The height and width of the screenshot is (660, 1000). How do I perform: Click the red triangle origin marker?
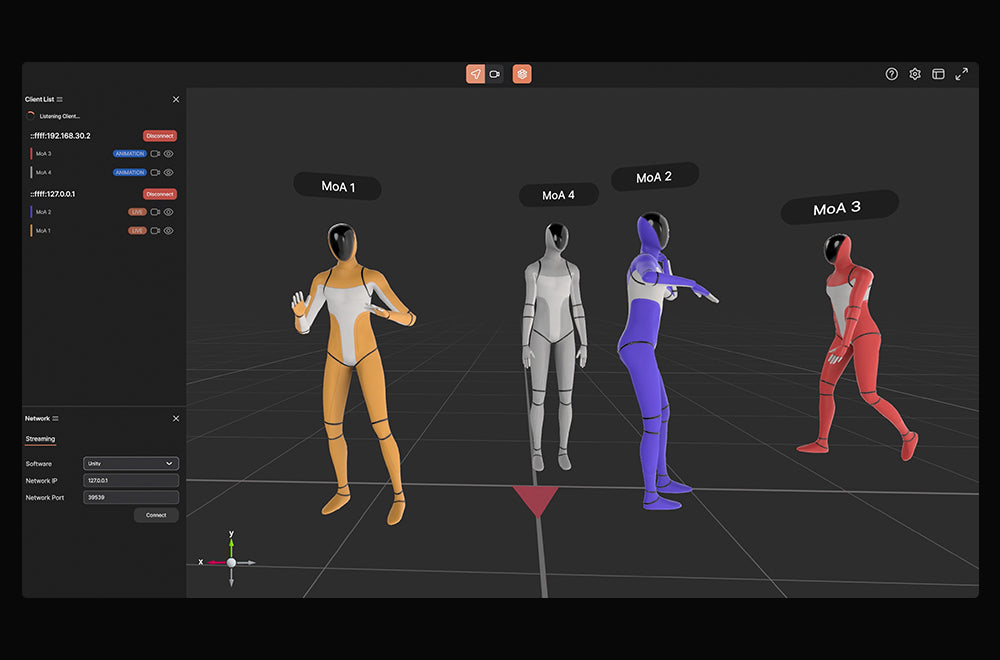[536, 501]
